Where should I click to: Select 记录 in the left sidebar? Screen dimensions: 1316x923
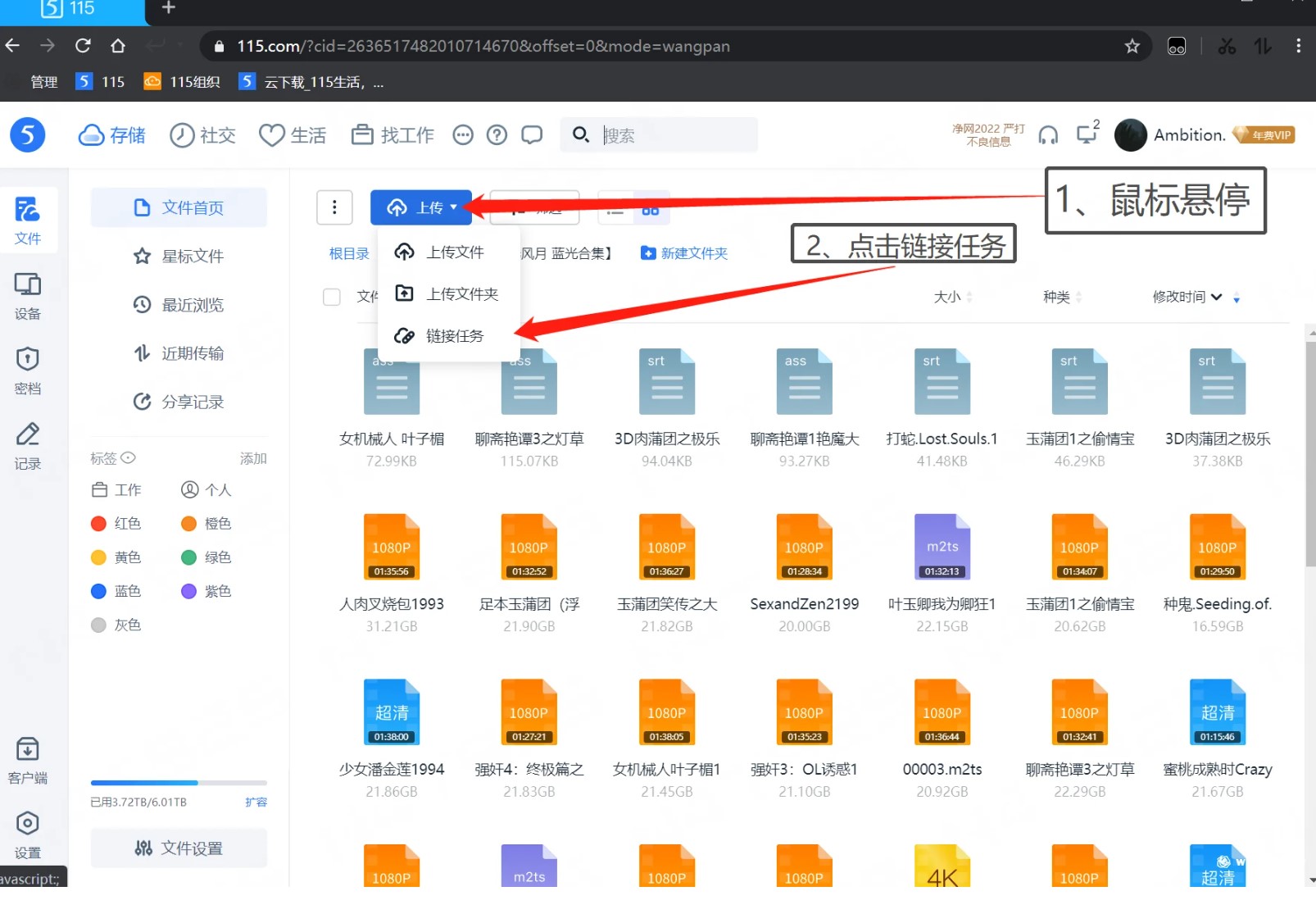click(27, 446)
